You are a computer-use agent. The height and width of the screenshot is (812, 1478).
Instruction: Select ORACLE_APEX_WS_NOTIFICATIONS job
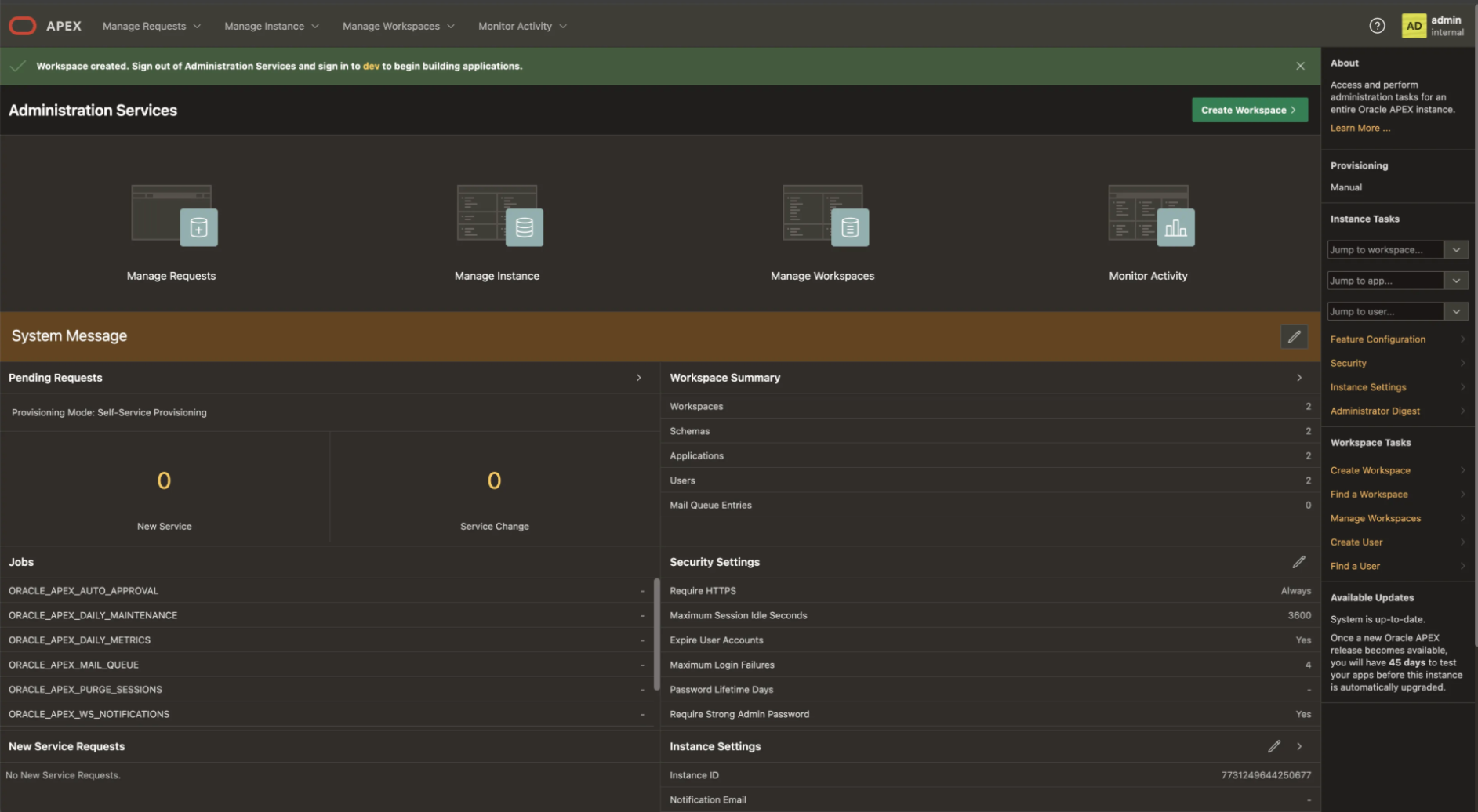click(x=326, y=714)
